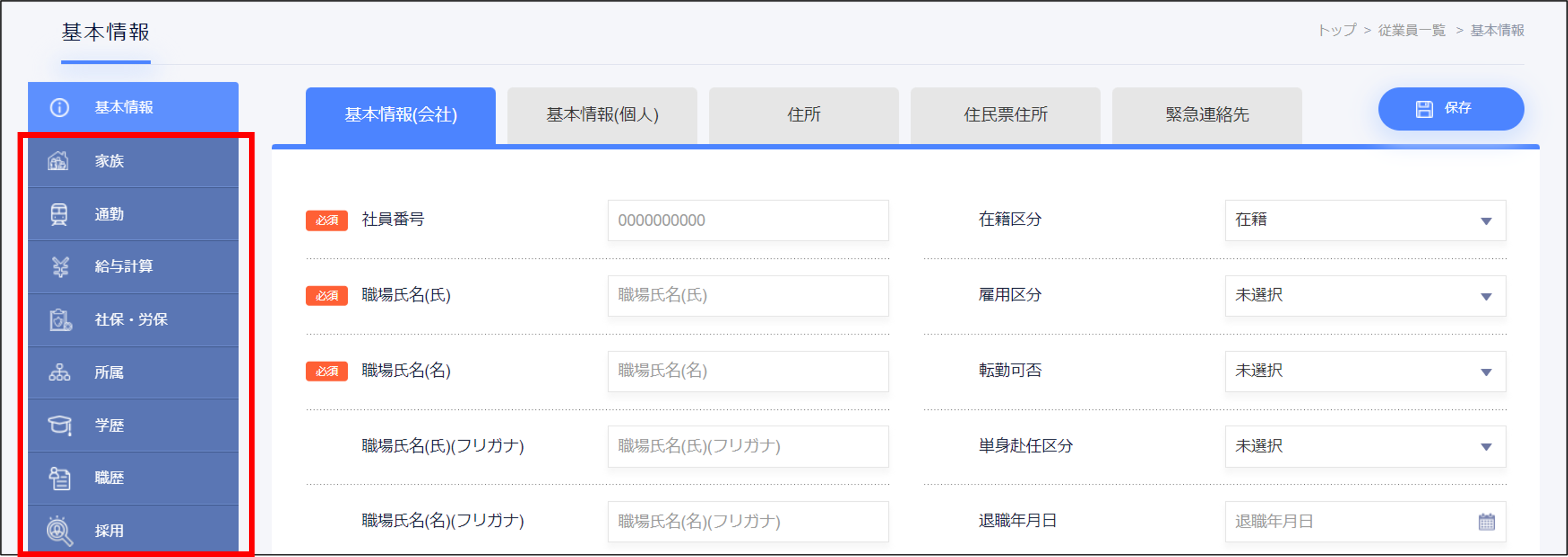This screenshot has width=1568, height=557.
Task: Focus the 職場氏名(氏) text field
Action: tap(747, 295)
